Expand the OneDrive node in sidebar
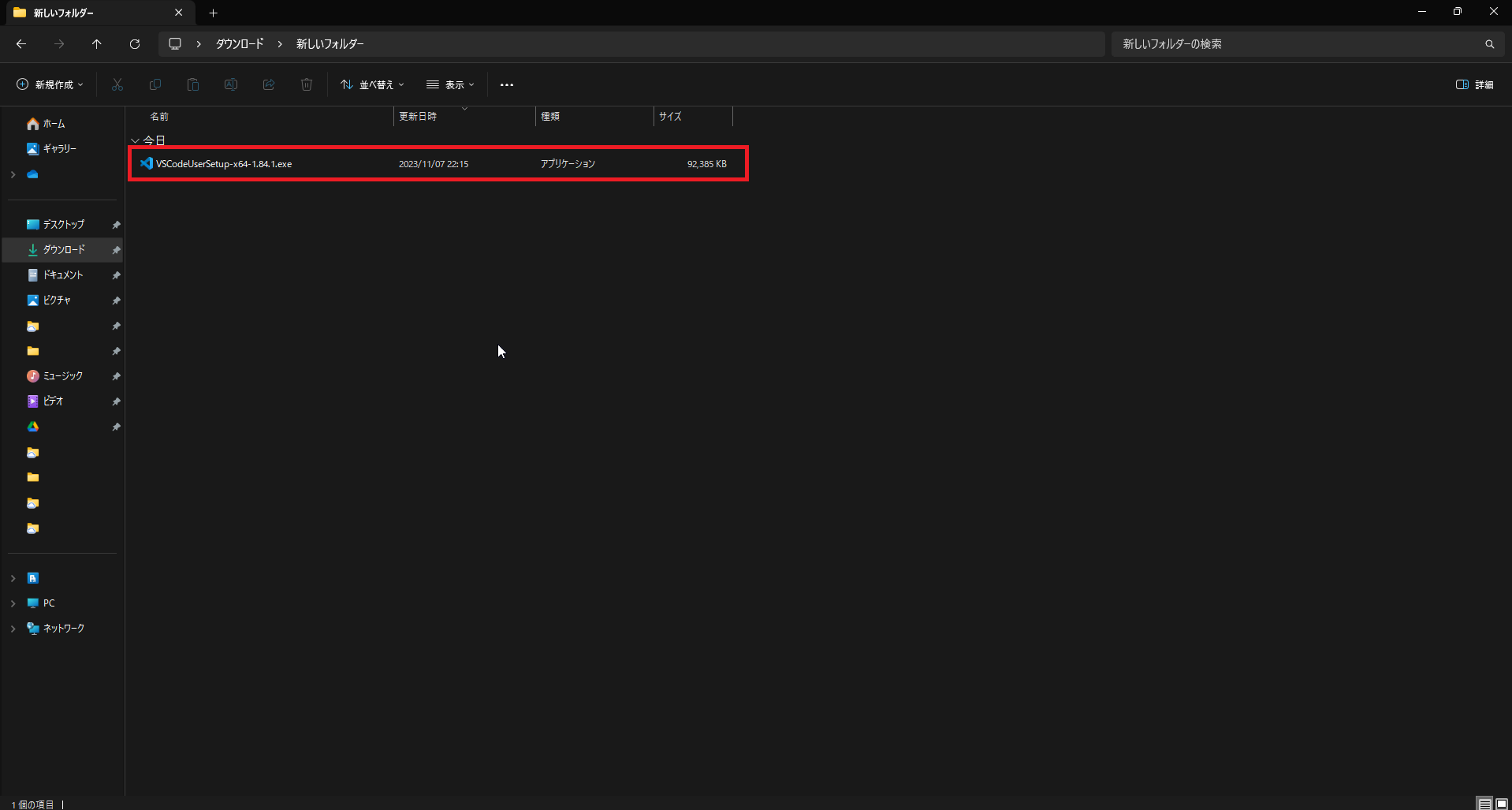Image resolution: width=1512 pixels, height=810 pixels. tap(13, 174)
